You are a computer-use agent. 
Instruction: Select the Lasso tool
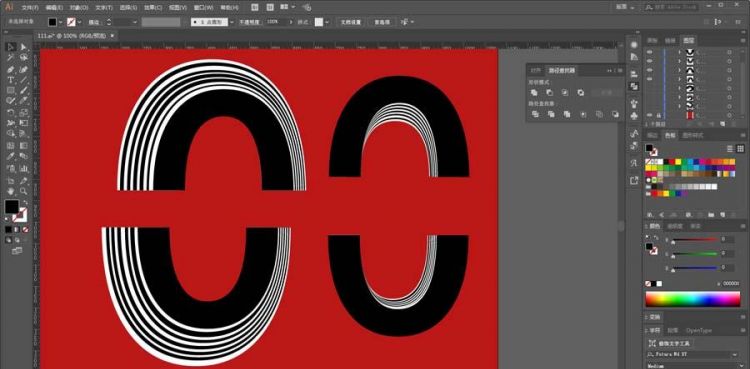click(x=23, y=58)
